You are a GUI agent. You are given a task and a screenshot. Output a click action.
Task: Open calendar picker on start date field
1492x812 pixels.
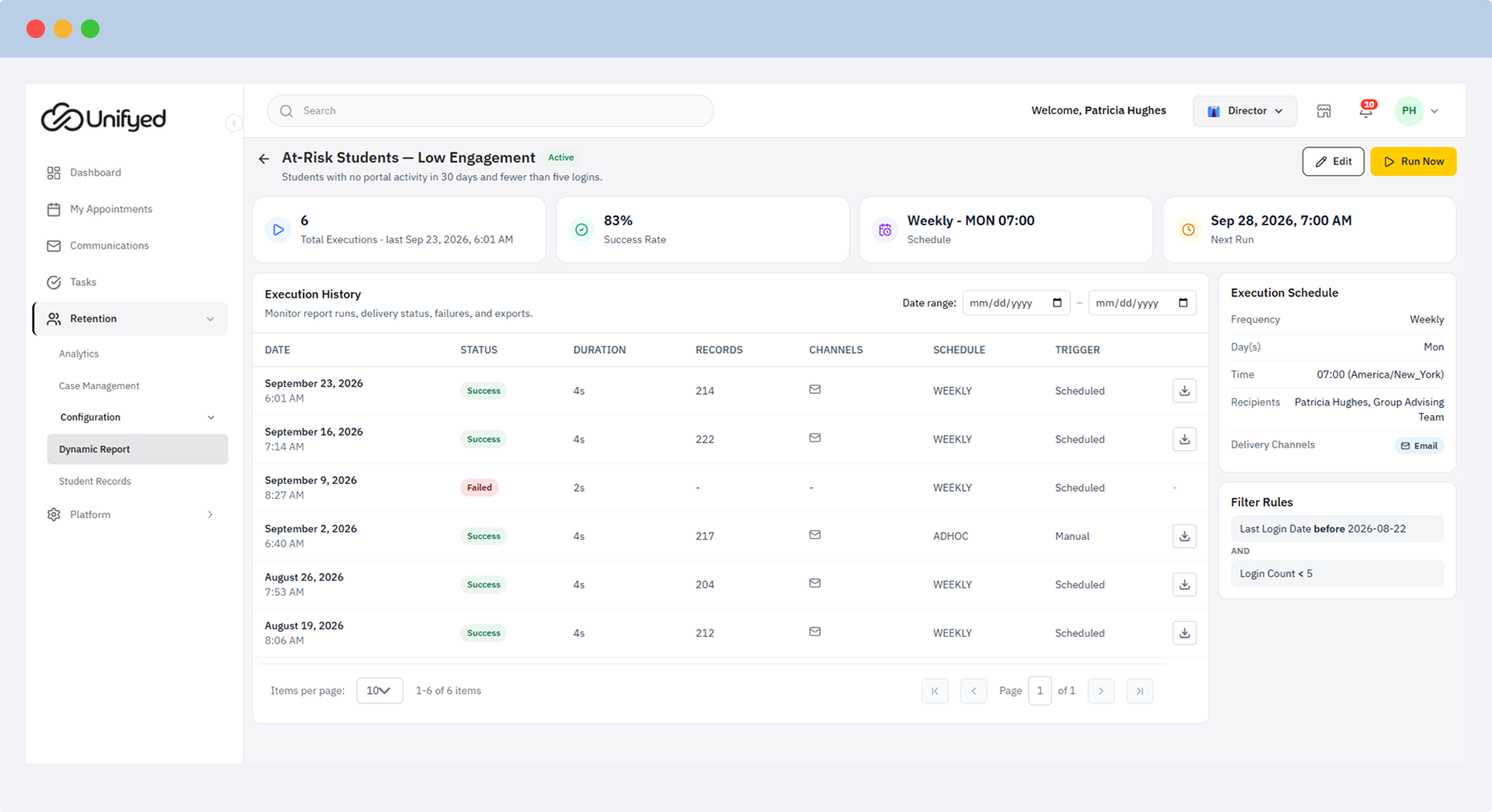(1057, 303)
